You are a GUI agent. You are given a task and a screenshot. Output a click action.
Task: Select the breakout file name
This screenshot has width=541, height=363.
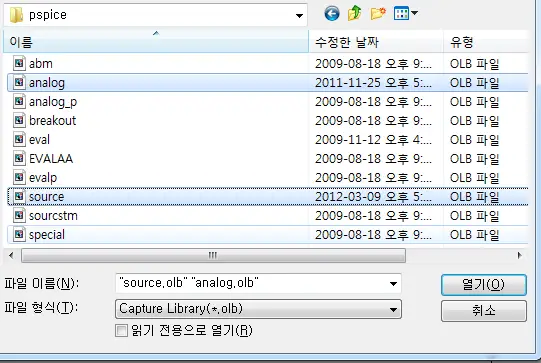point(52,121)
